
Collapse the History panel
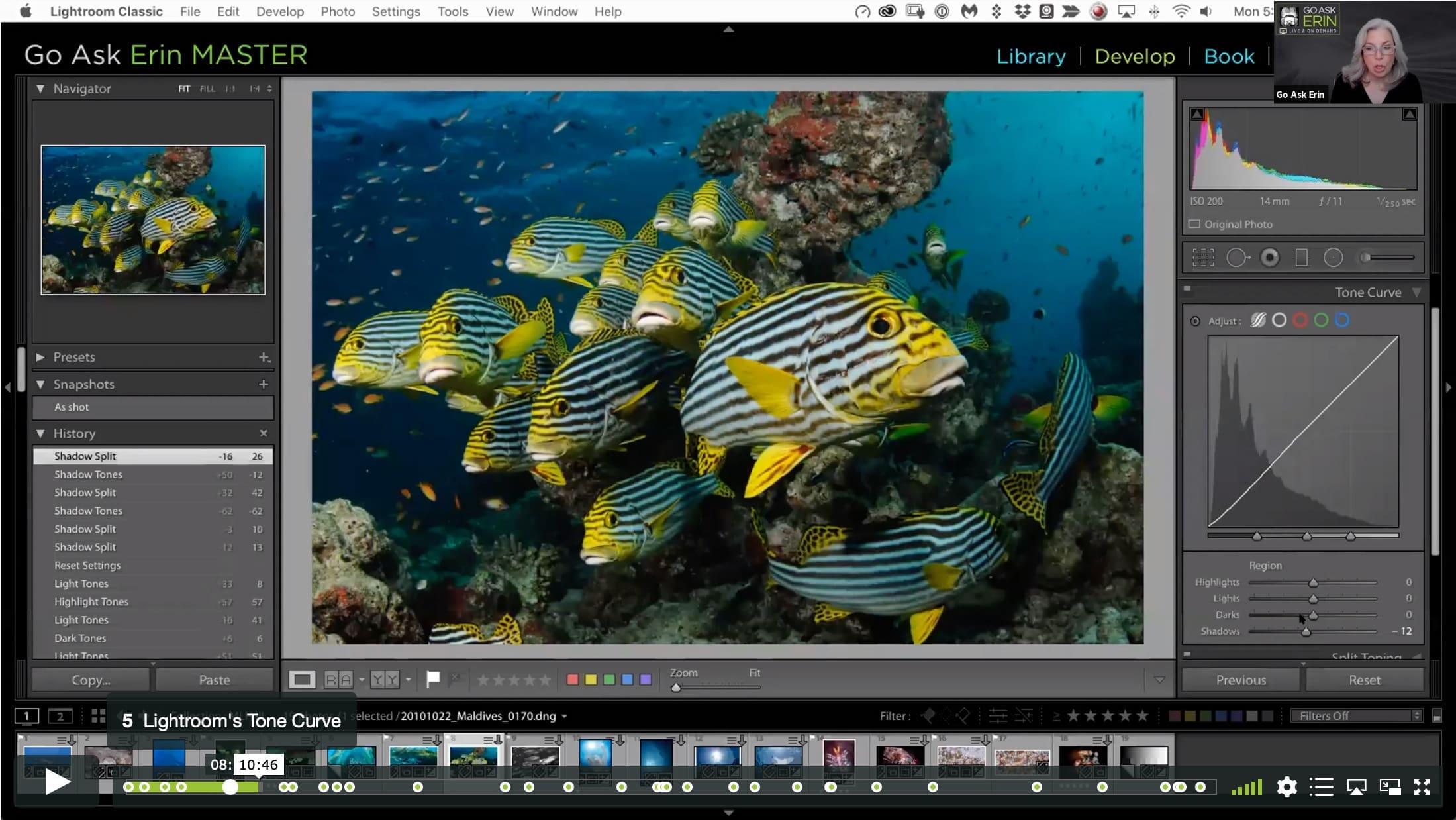pyautogui.click(x=40, y=433)
